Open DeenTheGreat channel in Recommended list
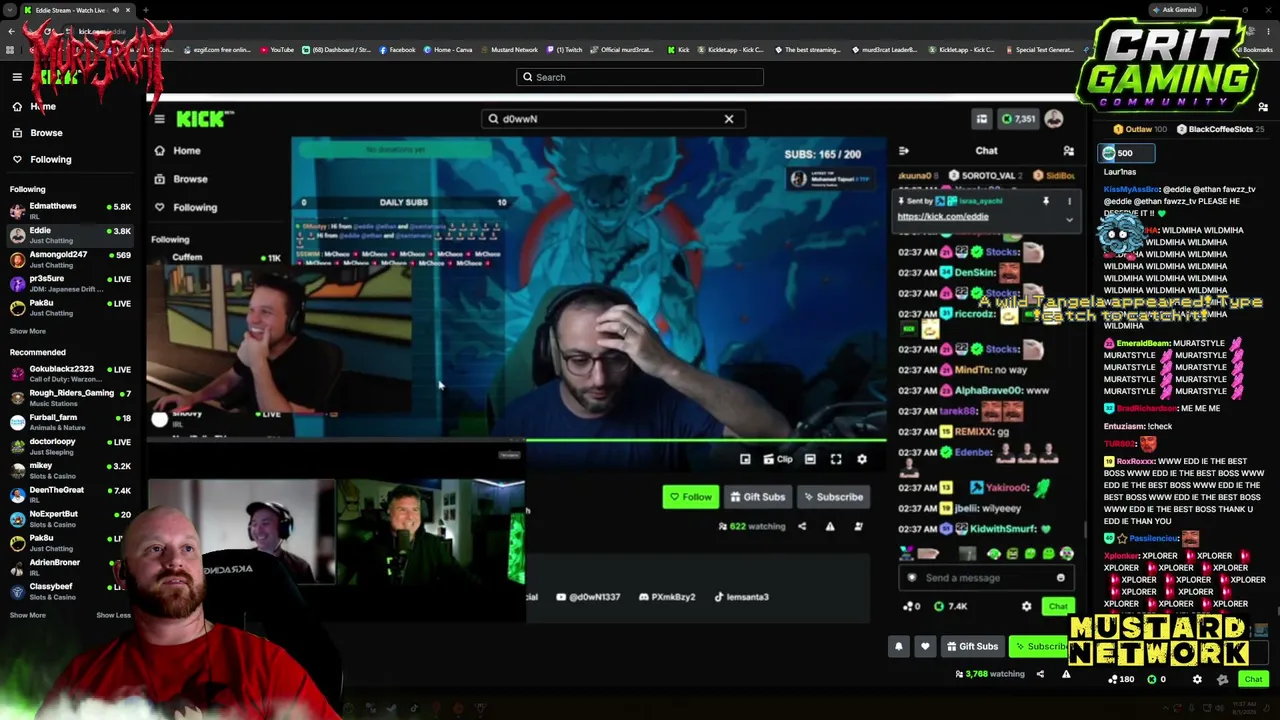Screen dimensions: 1280x720 coord(70,494)
